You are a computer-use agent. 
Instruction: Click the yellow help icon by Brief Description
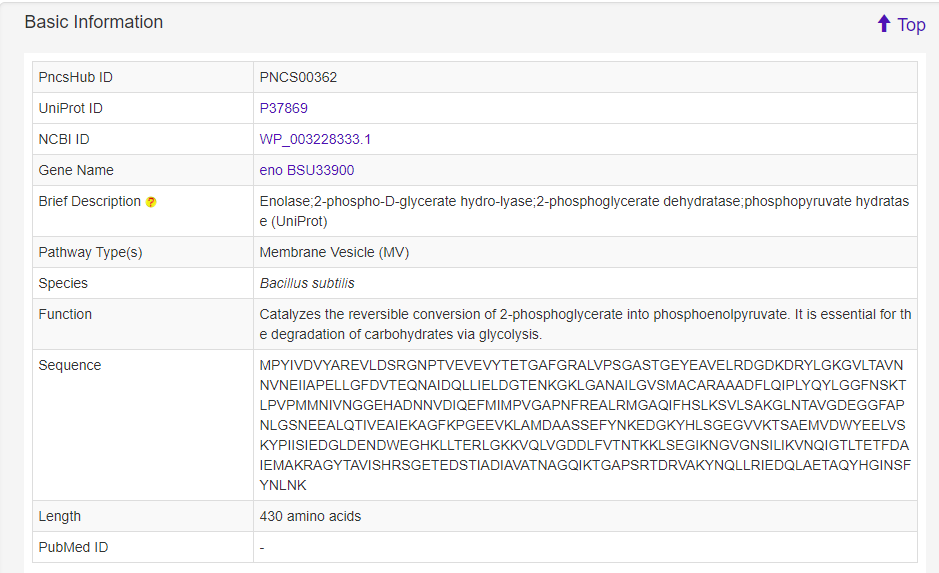(x=151, y=202)
